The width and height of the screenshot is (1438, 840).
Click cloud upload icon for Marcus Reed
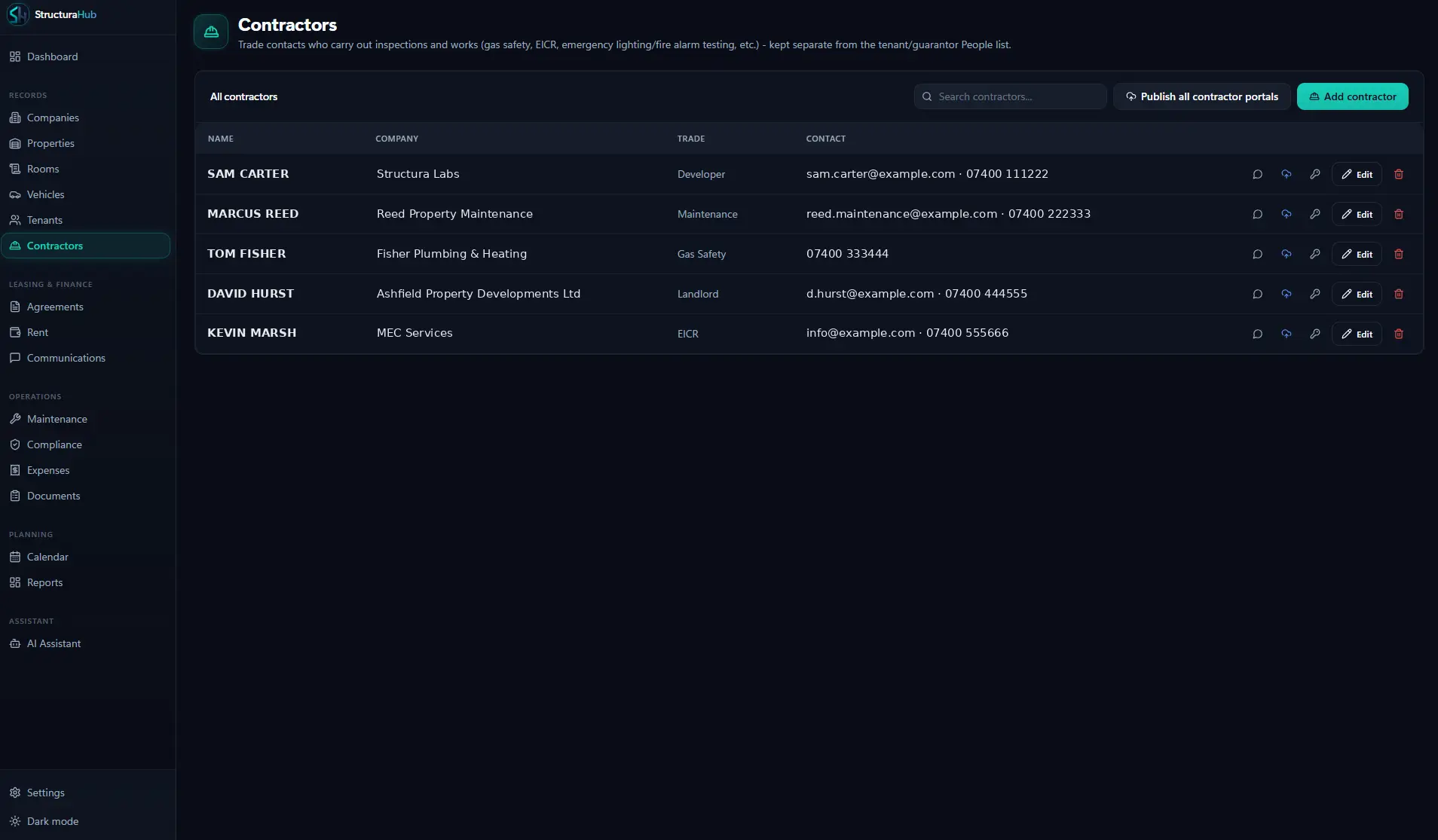tap(1286, 214)
